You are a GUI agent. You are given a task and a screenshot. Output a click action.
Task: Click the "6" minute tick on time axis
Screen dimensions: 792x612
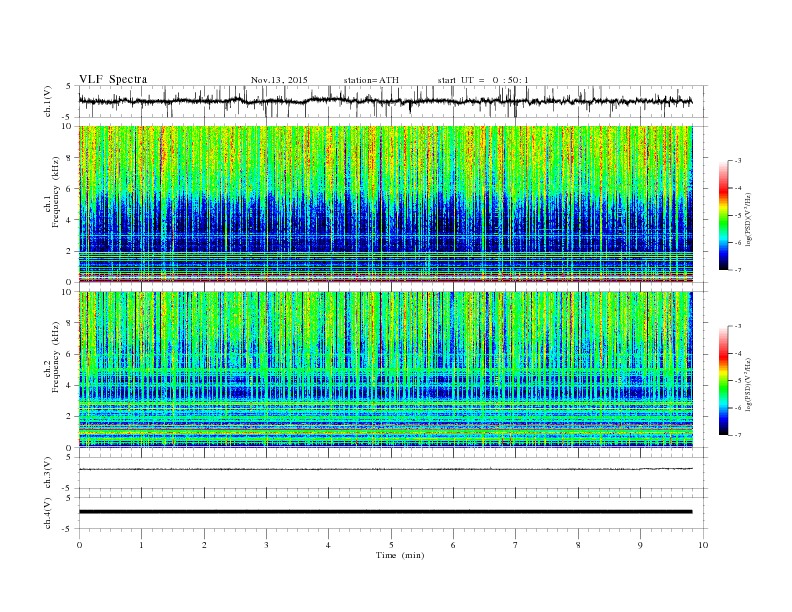pos(453,545)
